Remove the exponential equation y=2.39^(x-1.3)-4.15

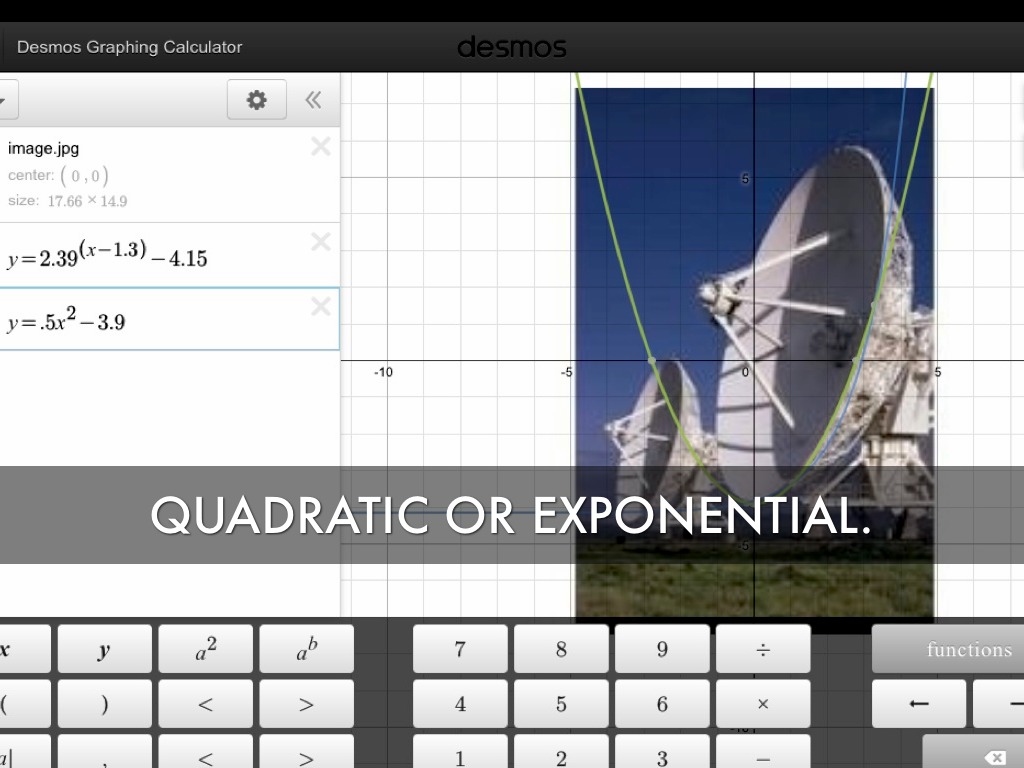point(320,242)
